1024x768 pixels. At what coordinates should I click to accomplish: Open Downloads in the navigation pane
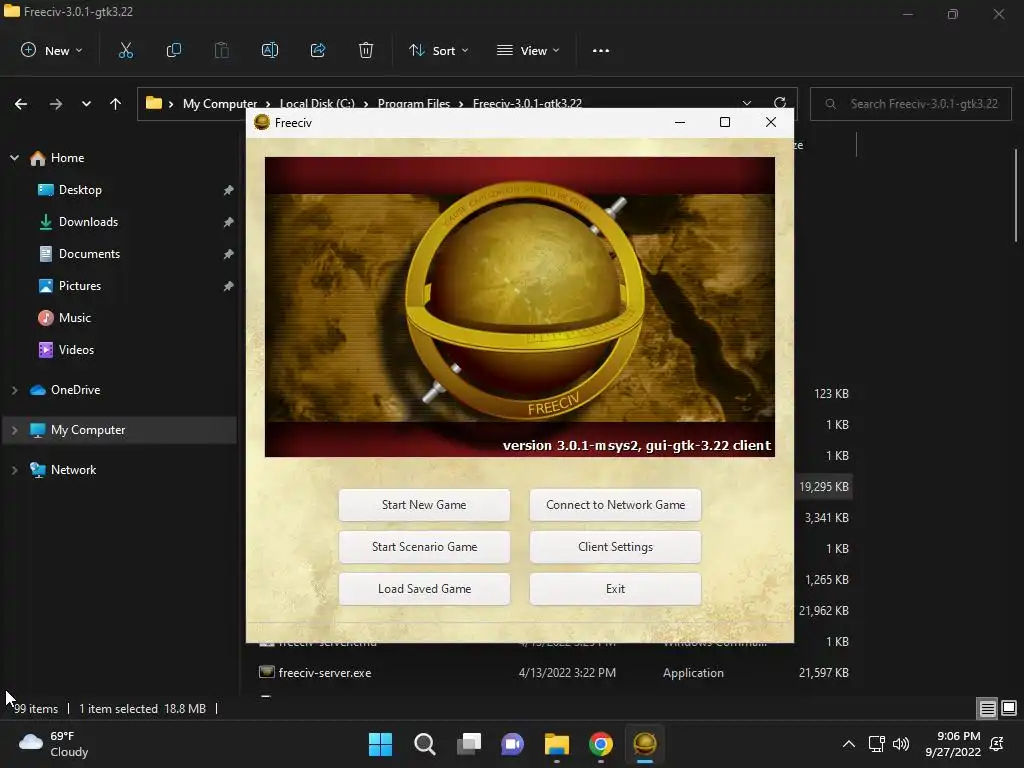click(88, 222)
